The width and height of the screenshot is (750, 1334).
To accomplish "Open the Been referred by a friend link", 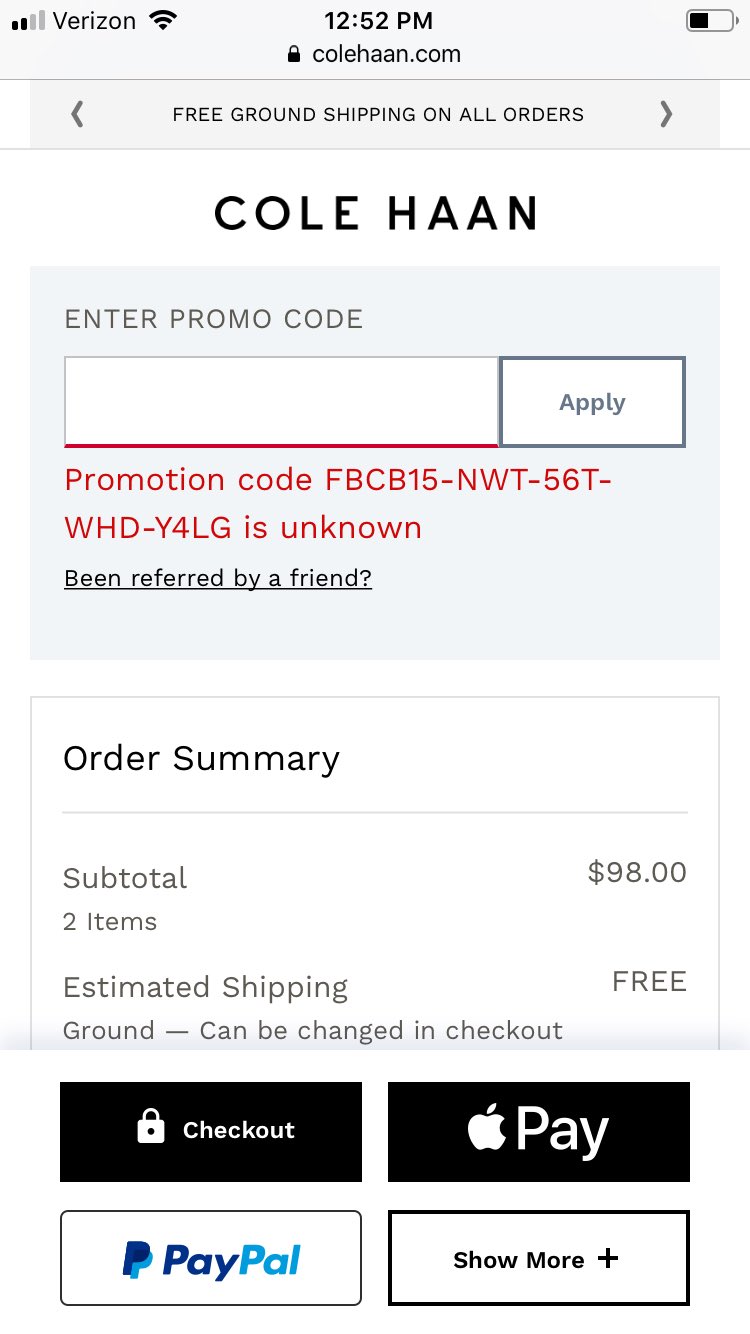I will tap(218, 578).
